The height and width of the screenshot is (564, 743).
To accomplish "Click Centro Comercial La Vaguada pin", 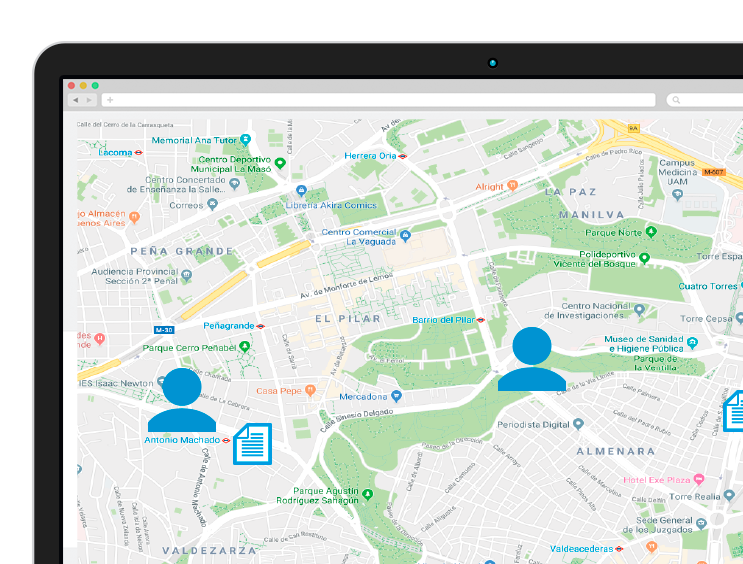I will click(405, 236).
